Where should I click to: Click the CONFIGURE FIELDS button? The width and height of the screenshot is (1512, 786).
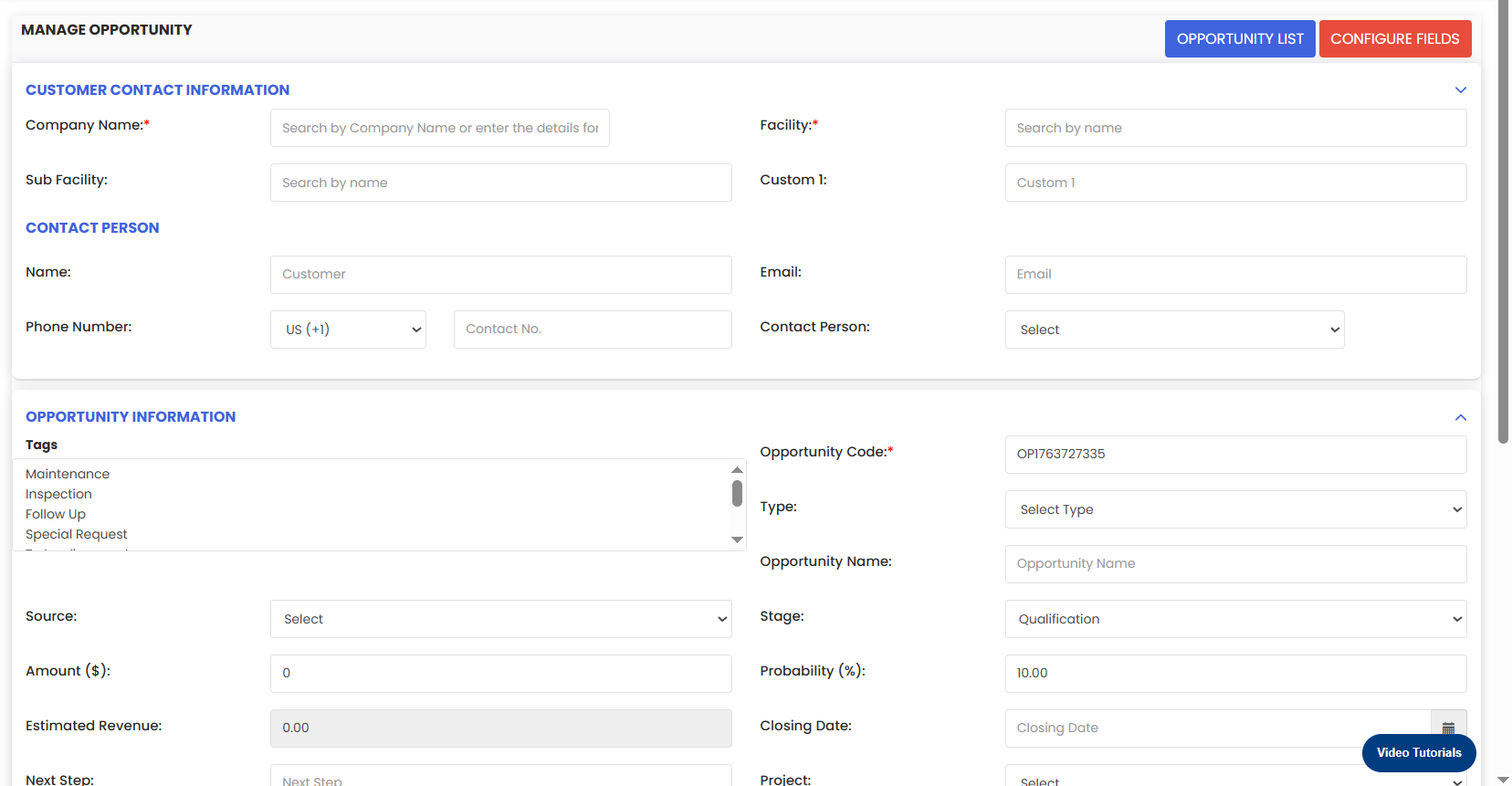pyautogui.click(x=1395, y=38)
